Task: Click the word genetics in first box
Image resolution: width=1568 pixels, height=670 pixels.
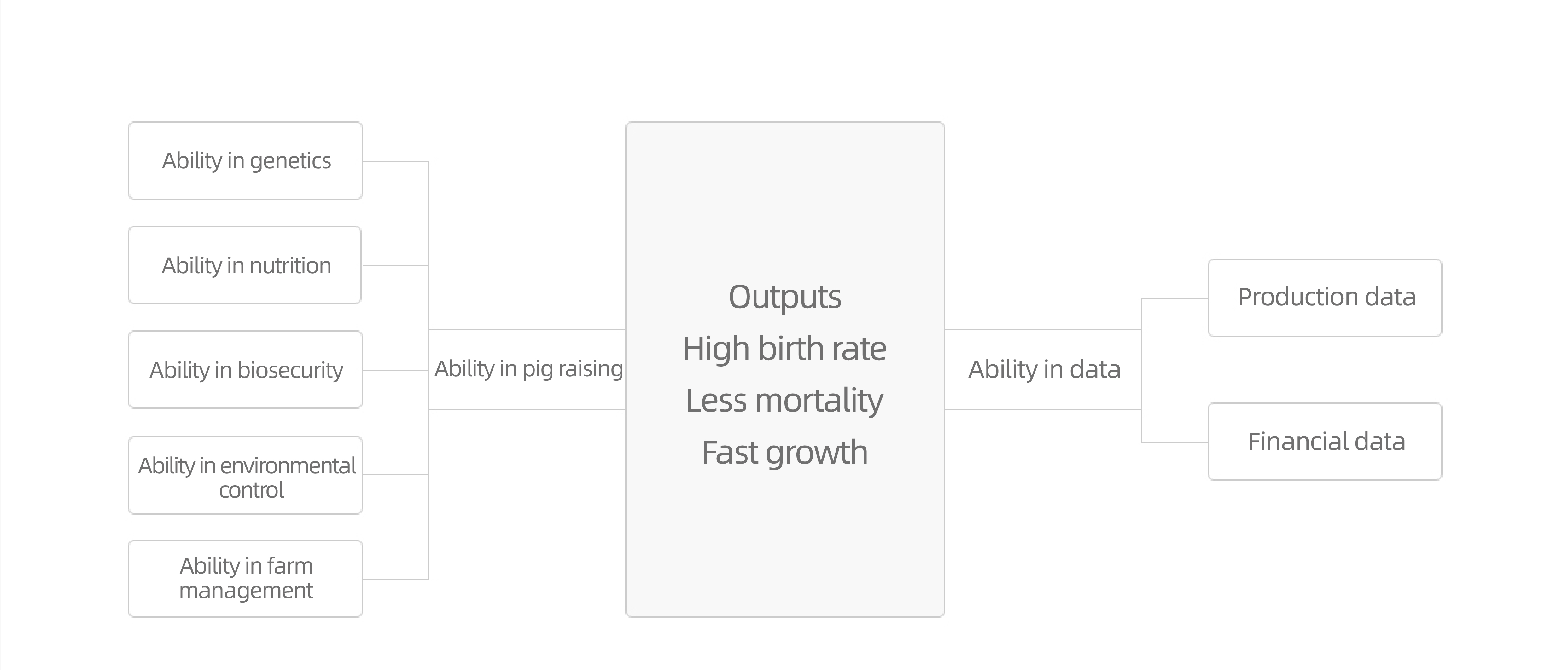Action: pyautogui.click(x=290, y=161)
